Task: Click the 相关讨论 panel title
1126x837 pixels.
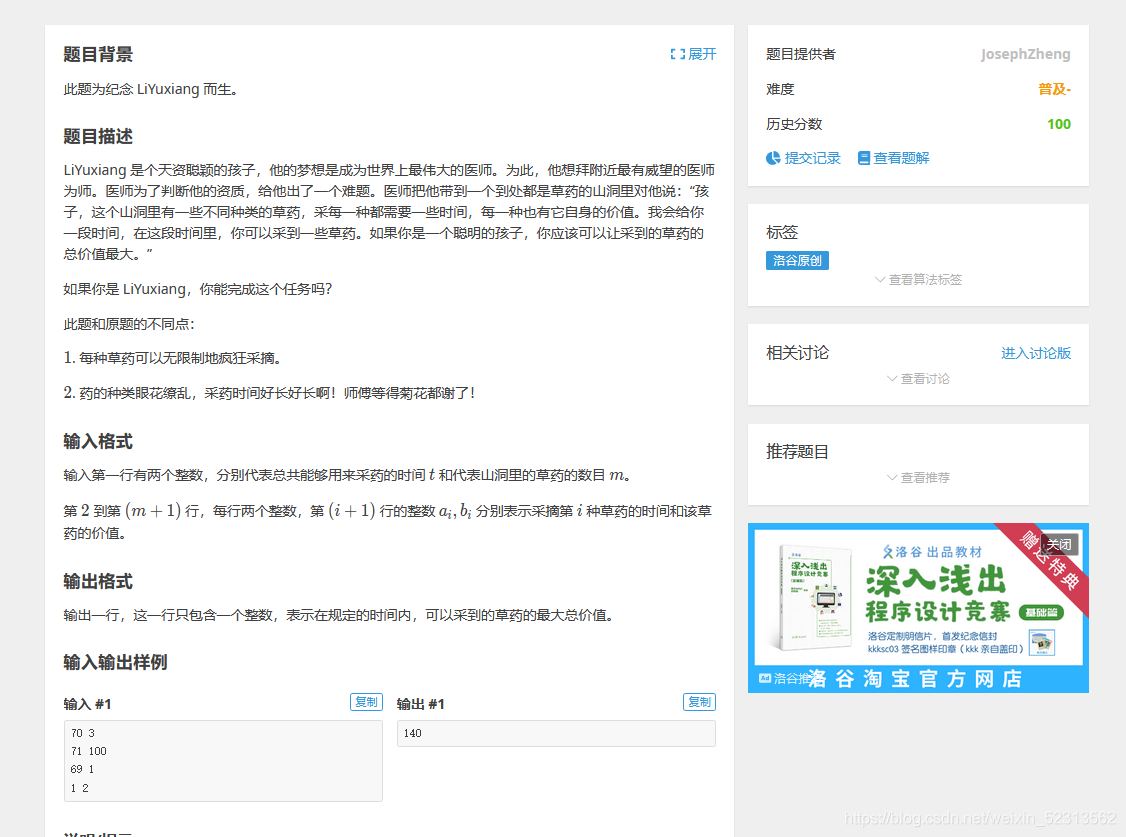Action: (x=798, y=352)
